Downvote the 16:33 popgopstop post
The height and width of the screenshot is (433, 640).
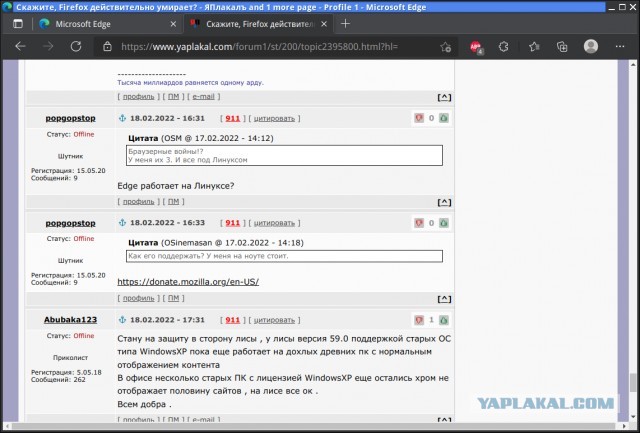[x=419, y=223]
